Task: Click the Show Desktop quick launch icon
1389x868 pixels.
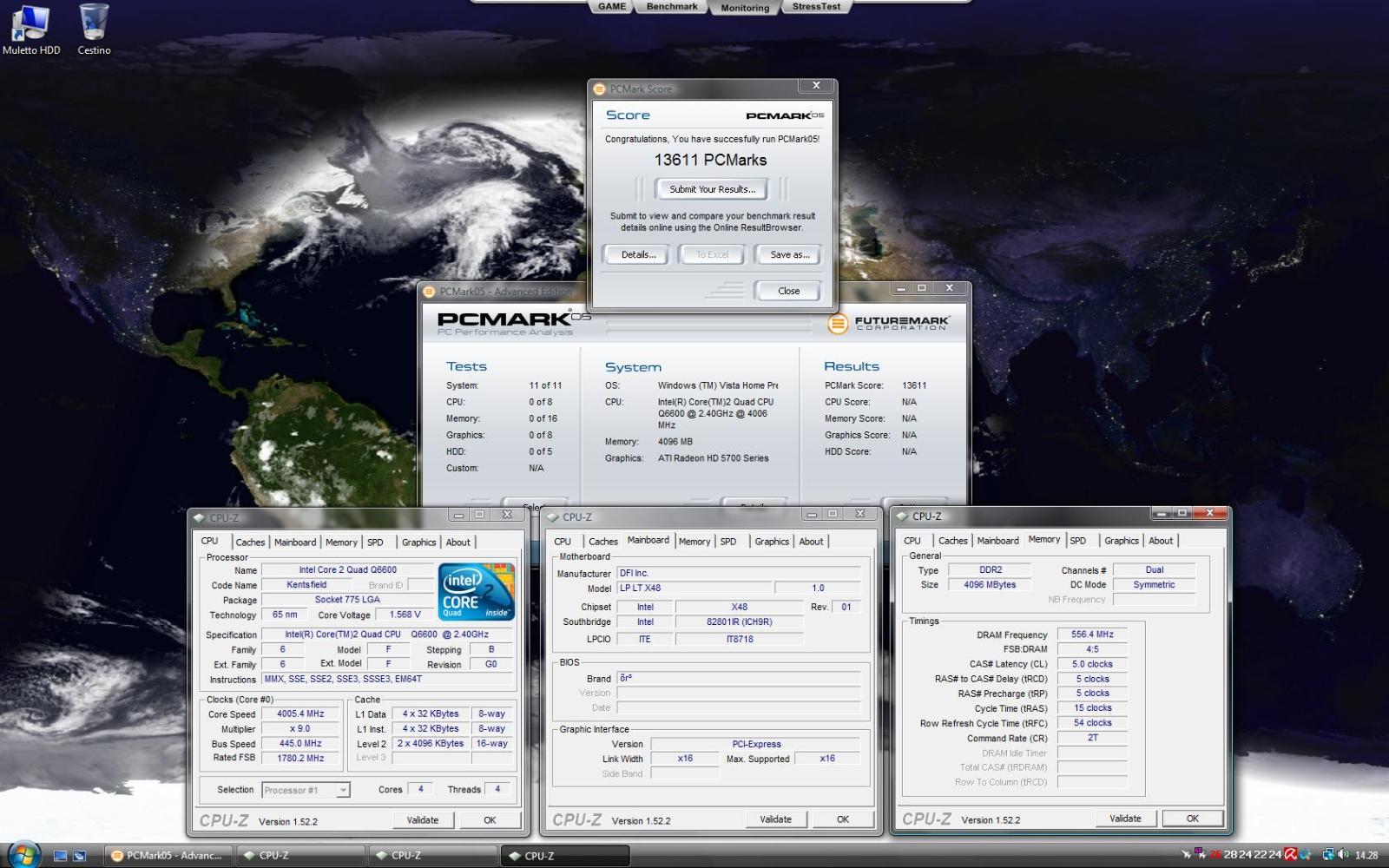Action: tap(61, 856)
